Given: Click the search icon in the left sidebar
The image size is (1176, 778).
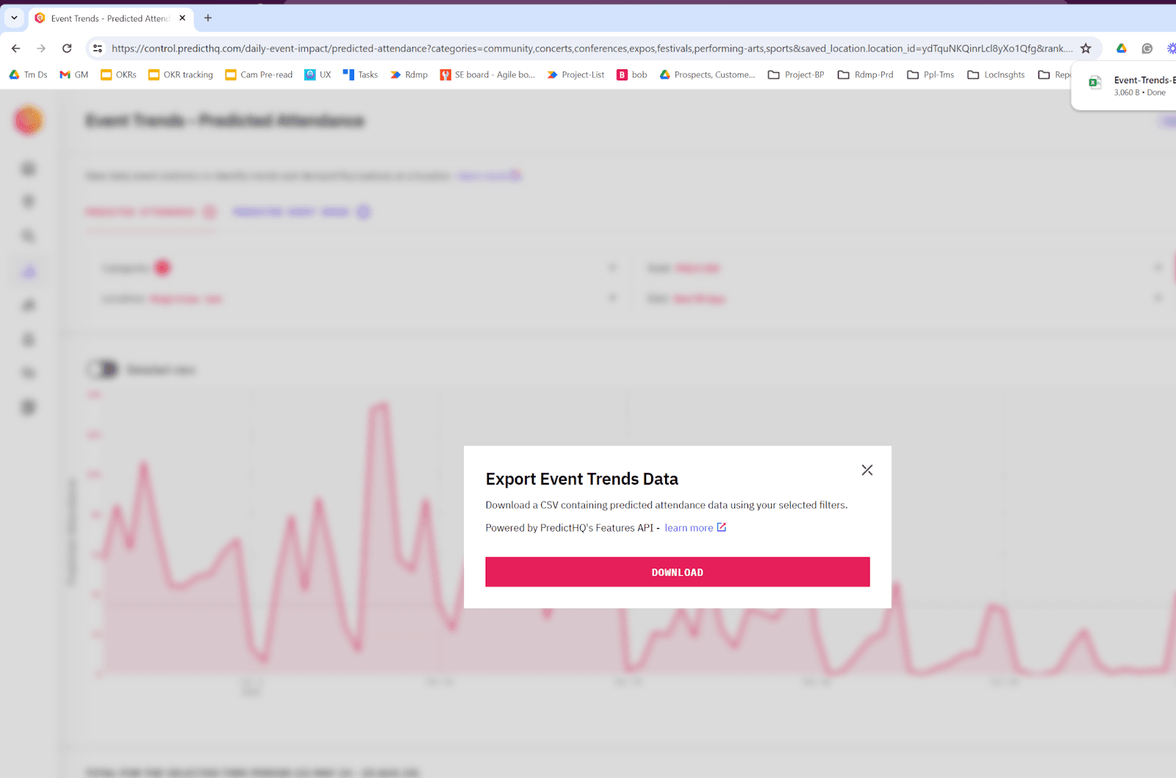Looking at the screenshot, I should coord(28,235).
